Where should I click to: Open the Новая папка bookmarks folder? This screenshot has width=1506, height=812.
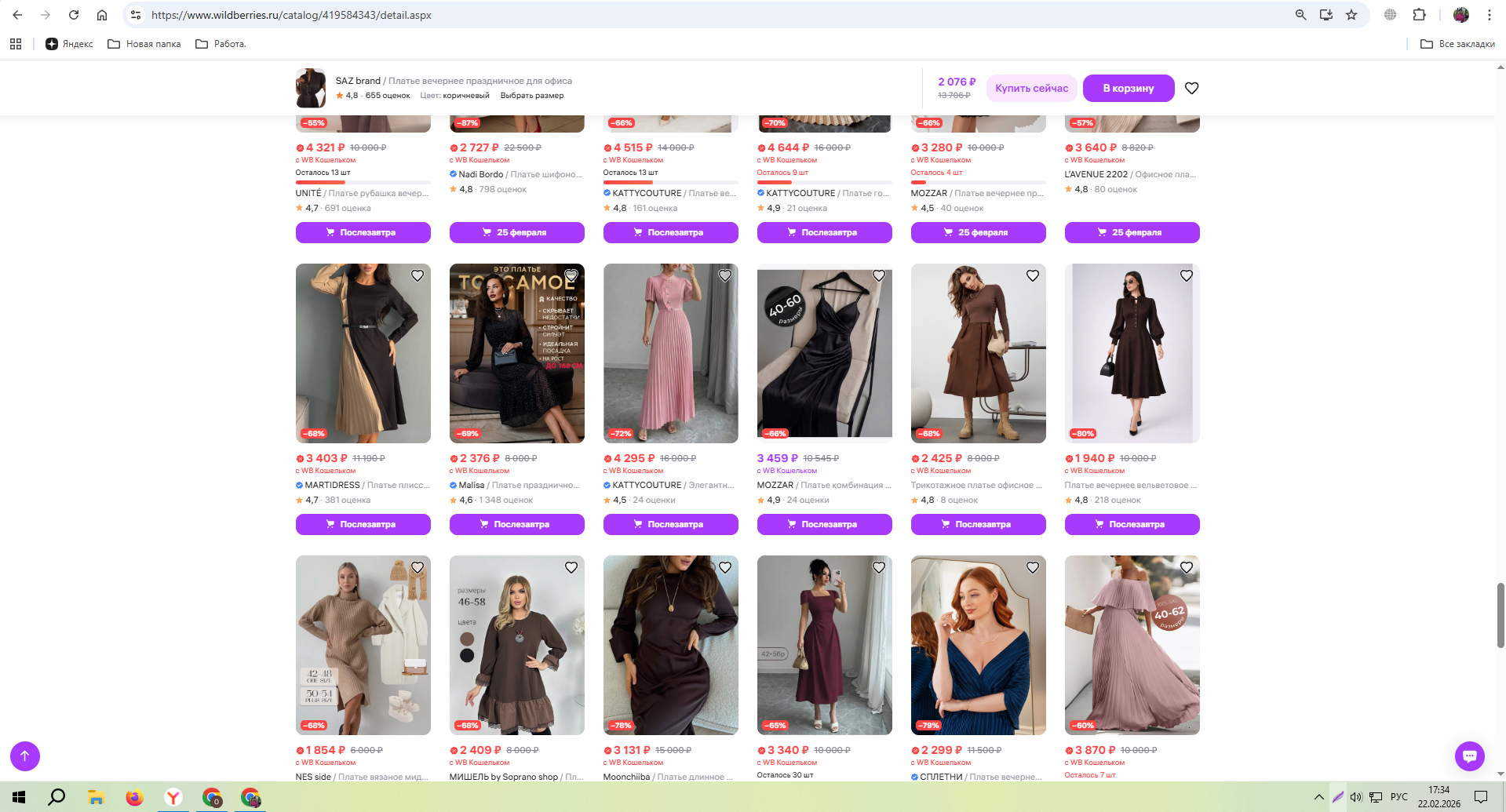[x=144, y=44]
